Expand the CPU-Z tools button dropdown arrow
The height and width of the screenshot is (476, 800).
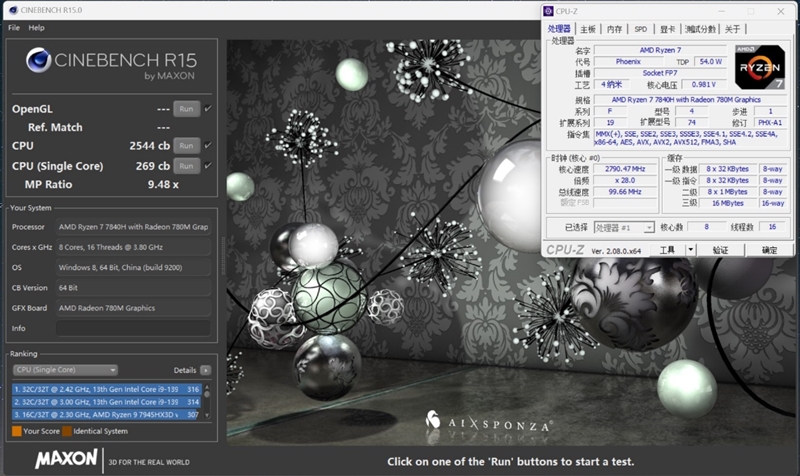click(693, 250)
